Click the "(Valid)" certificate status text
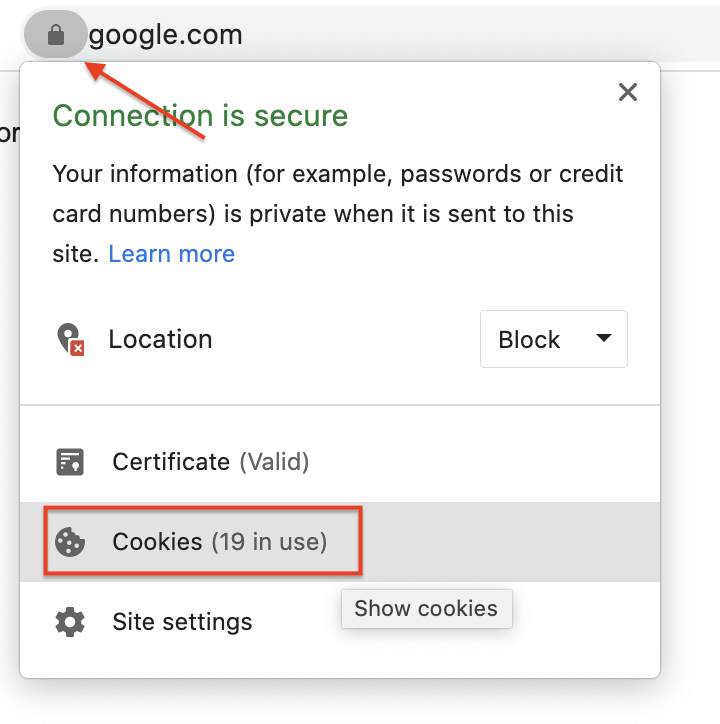The height and width of the screenshot is (724, 720). tap(273, 462)
